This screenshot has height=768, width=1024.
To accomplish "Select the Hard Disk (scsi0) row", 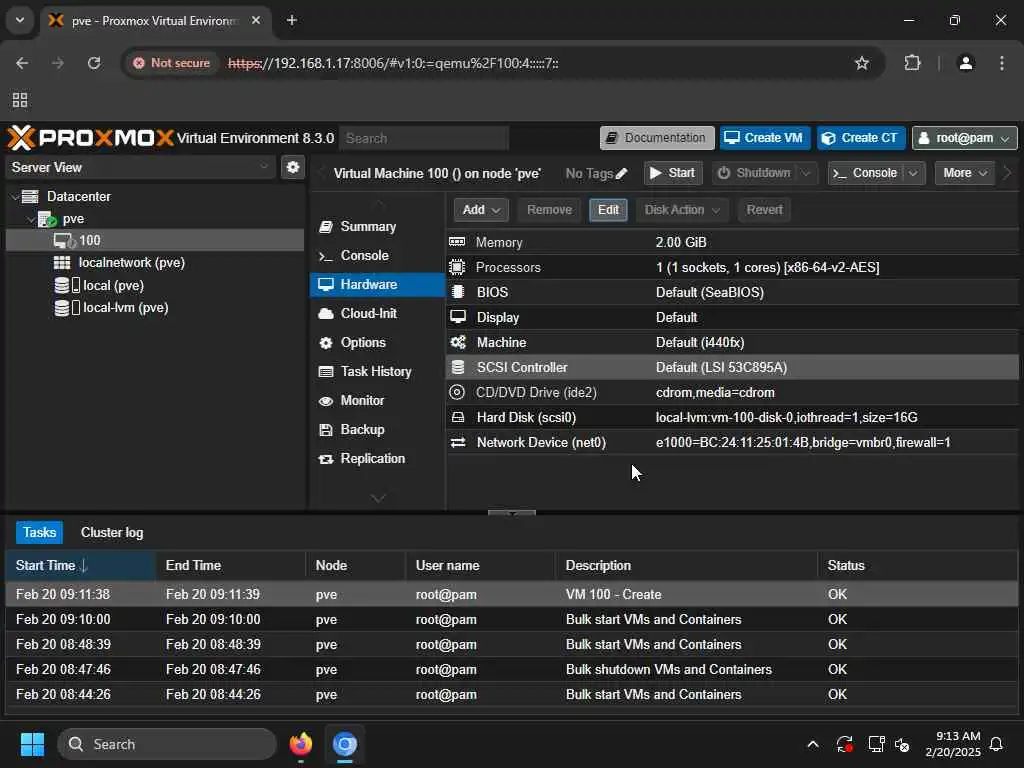I will click(x=732, y=417).
